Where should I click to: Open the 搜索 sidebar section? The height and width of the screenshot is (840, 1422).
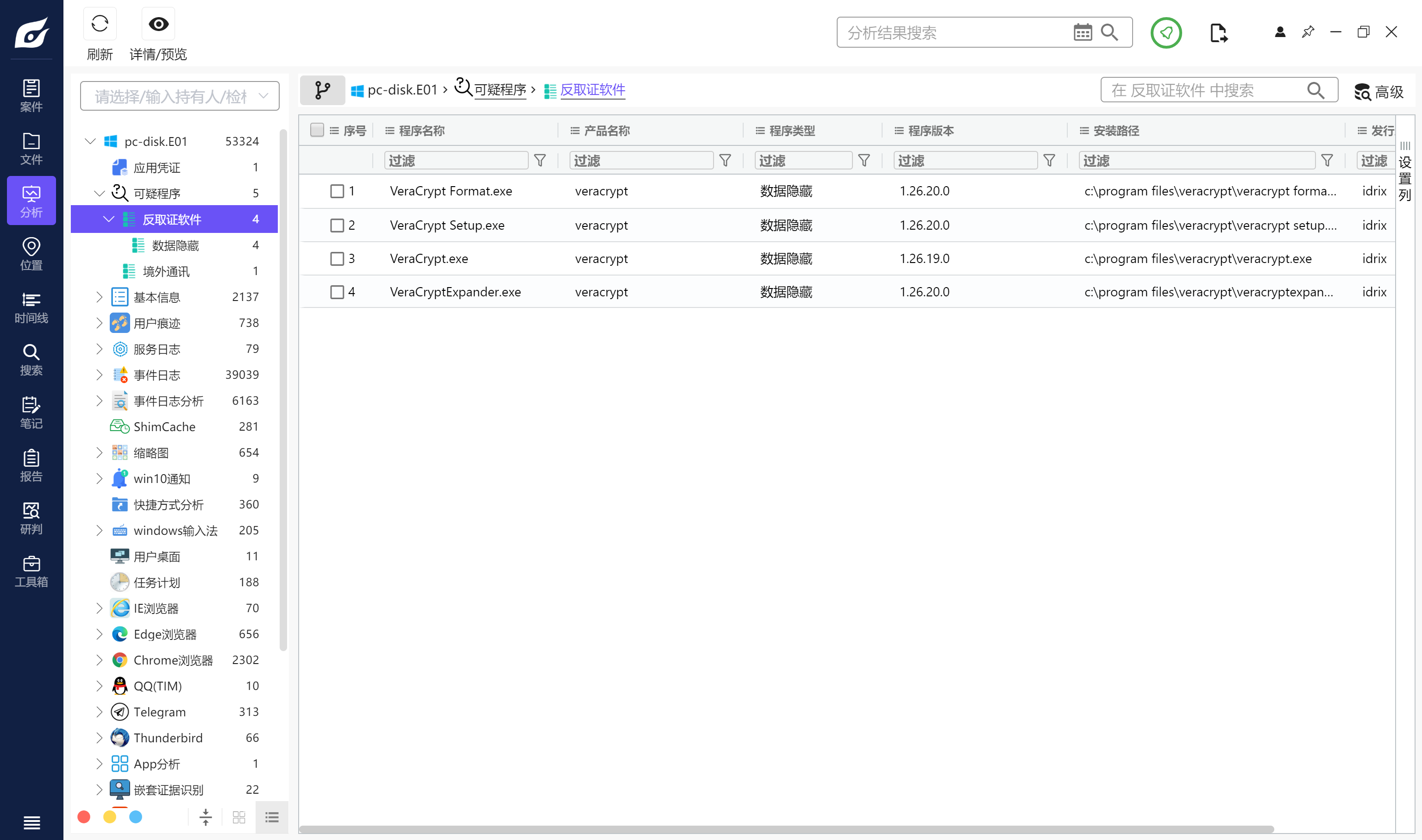point(31,359)
